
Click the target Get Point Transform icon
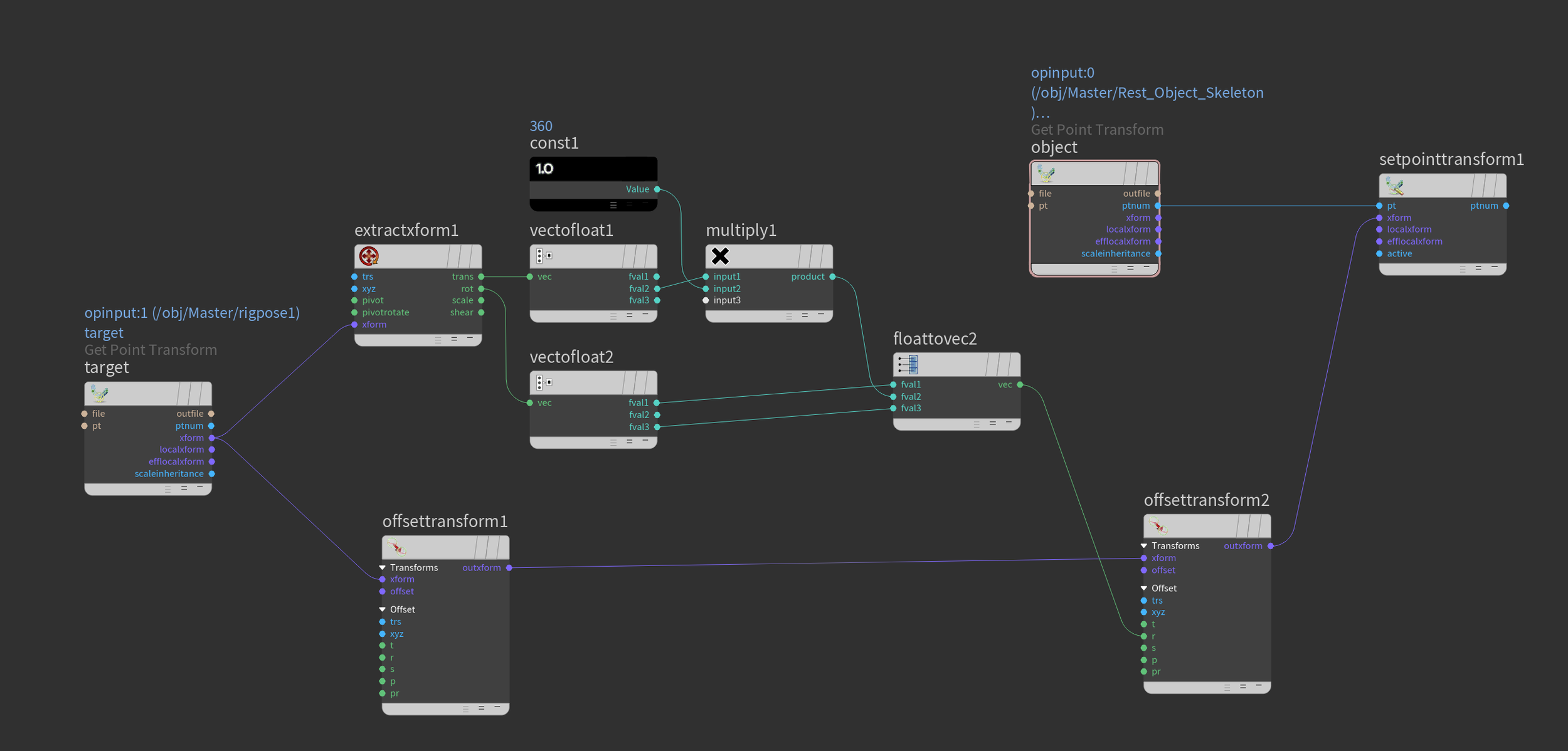click(x=100, y=394)
